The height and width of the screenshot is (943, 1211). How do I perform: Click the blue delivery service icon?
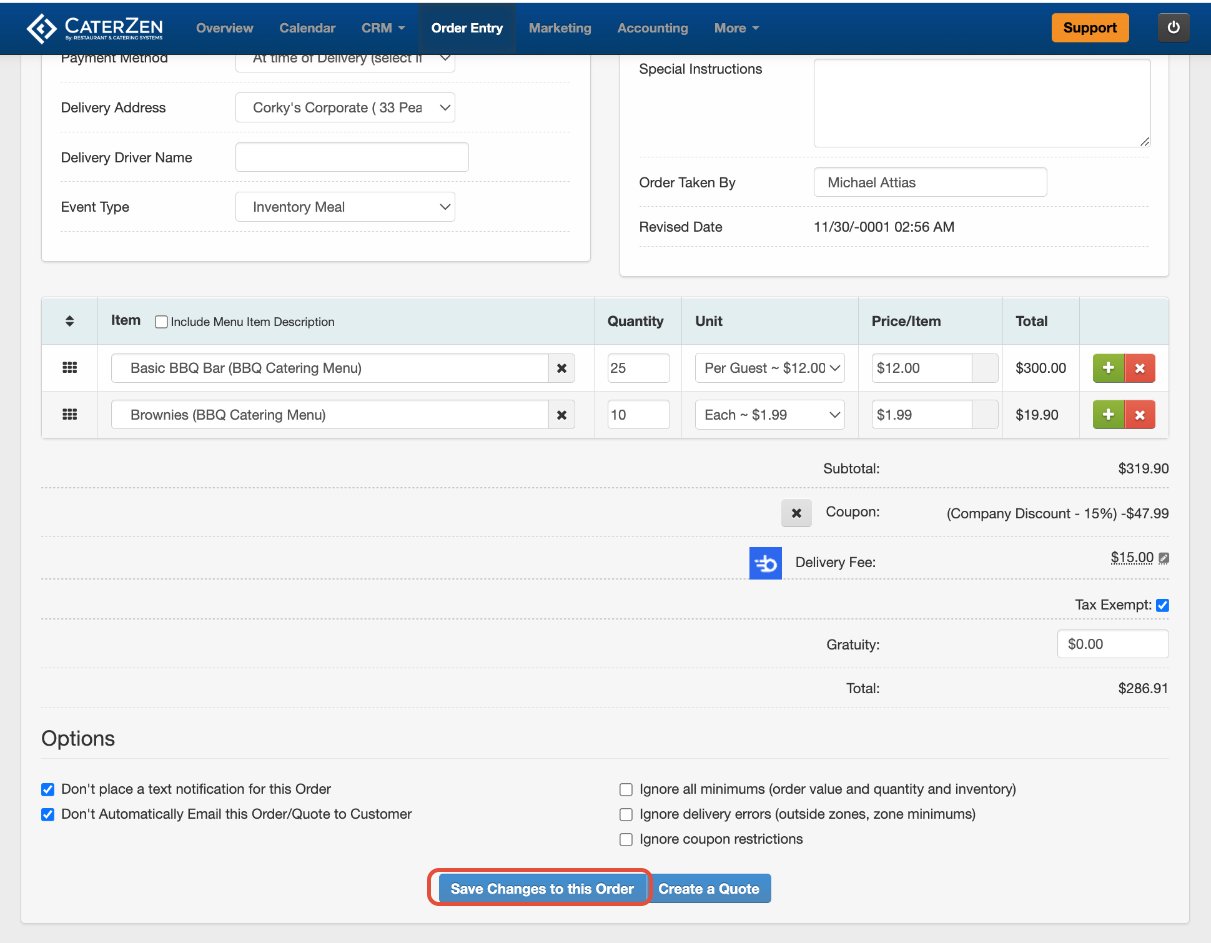coord(765,563)
